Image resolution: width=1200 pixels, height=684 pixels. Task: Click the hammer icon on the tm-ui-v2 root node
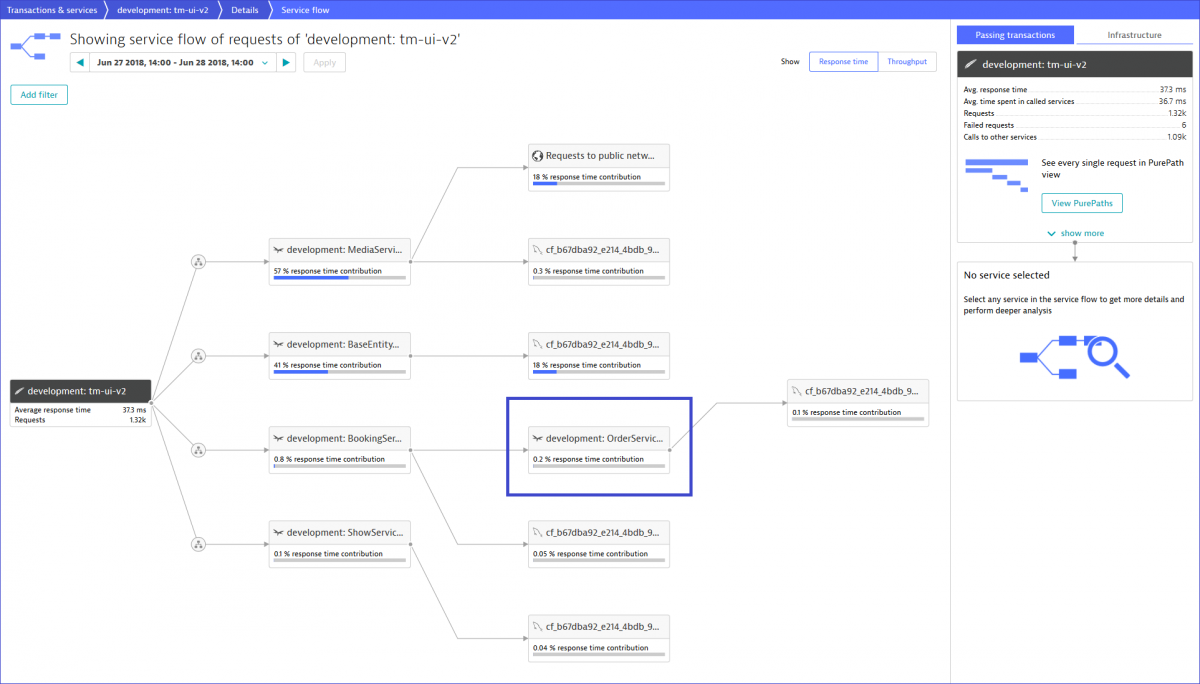coord(19,391)
